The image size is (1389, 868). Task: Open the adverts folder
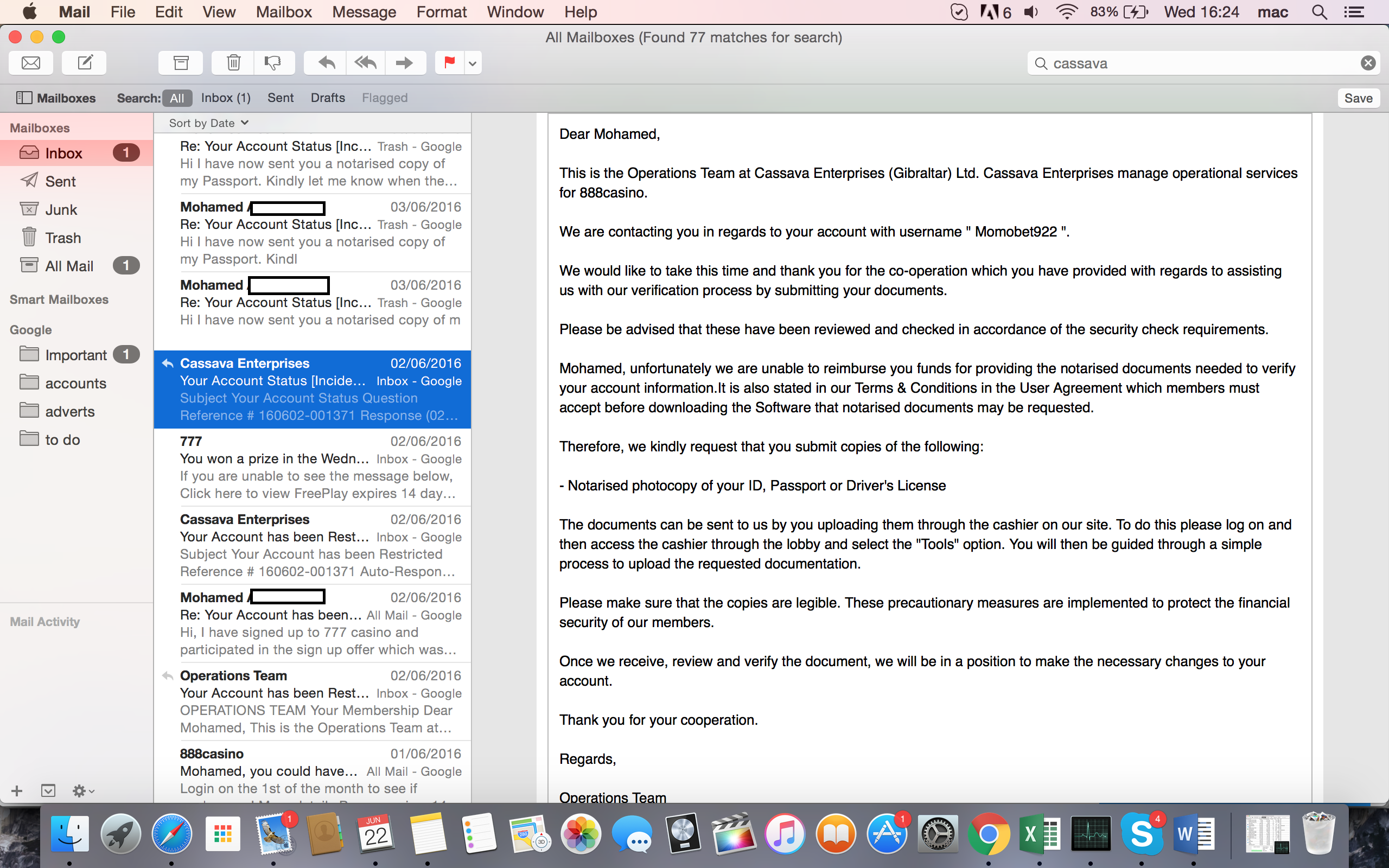(x=77, y=411)
